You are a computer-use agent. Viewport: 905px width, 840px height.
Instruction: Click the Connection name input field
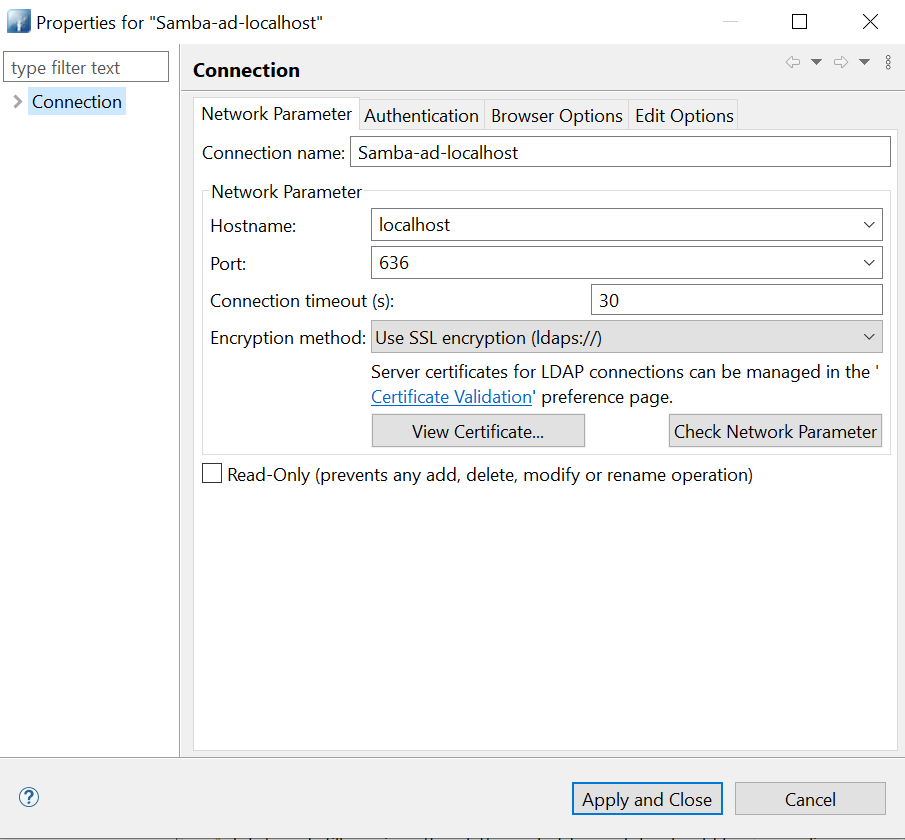point(620,152)
